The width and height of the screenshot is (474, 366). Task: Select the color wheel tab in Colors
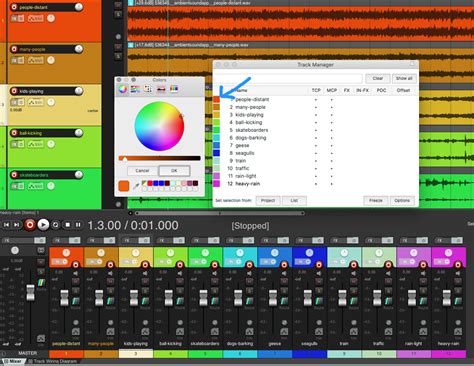[x=123, y=89]
